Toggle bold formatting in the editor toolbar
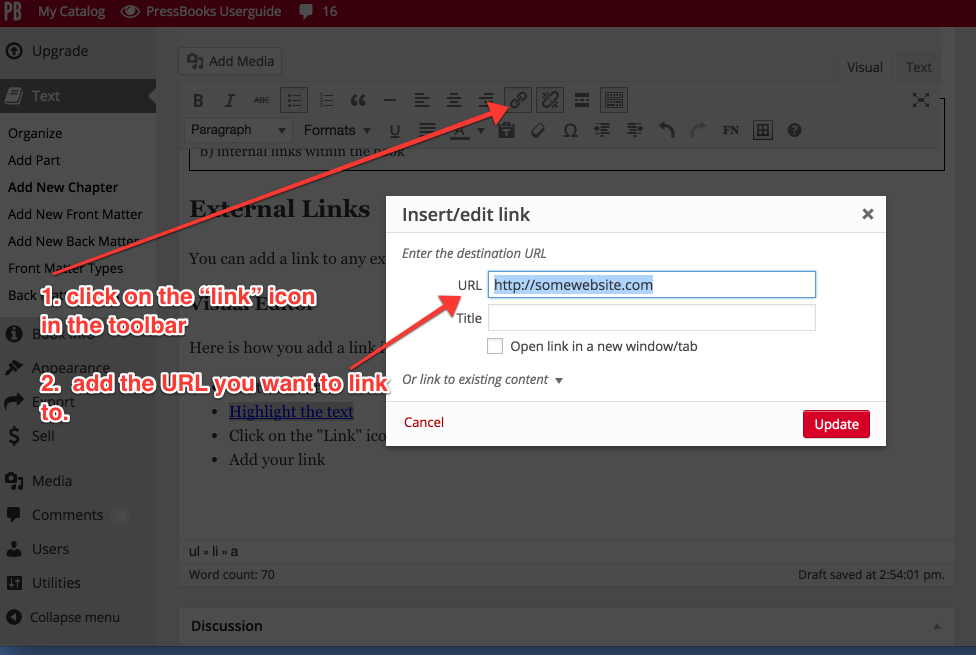 click(198, 100)
